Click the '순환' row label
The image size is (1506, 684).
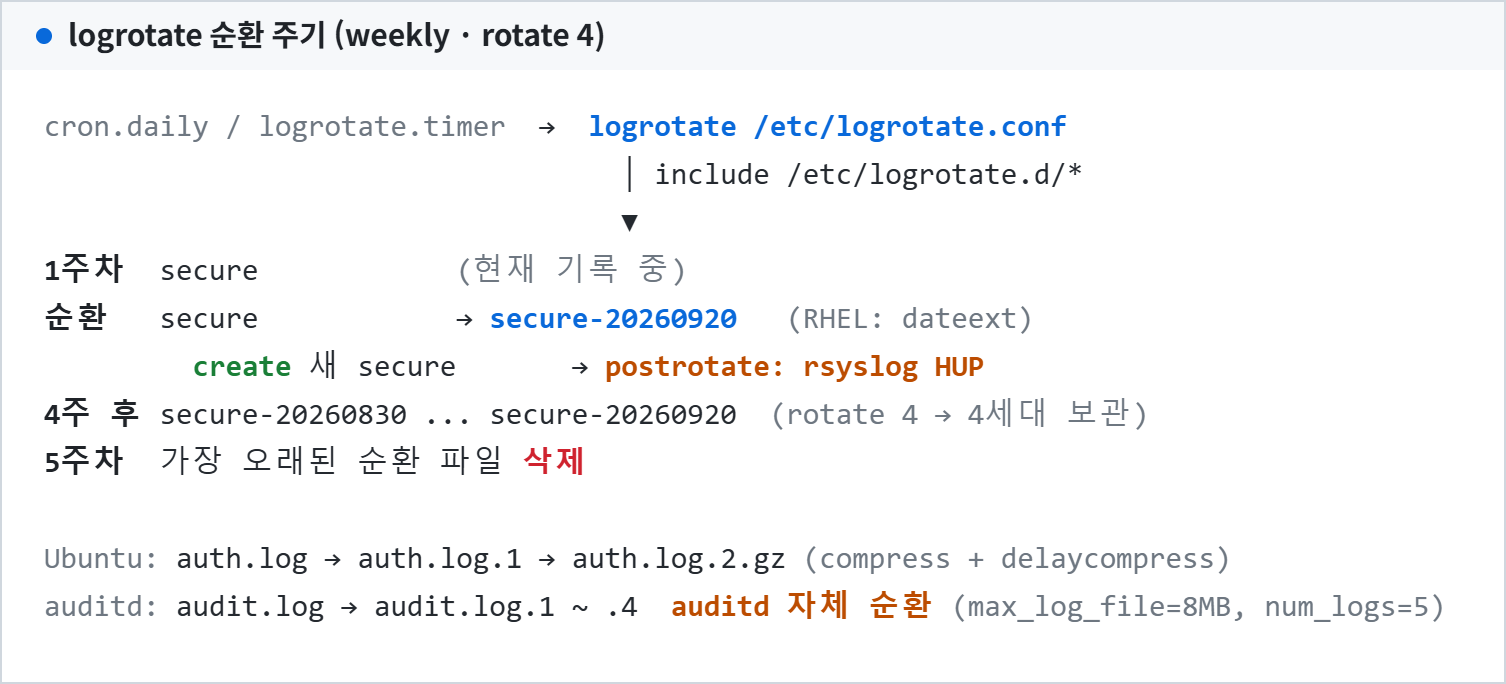(x=75, y=318)
